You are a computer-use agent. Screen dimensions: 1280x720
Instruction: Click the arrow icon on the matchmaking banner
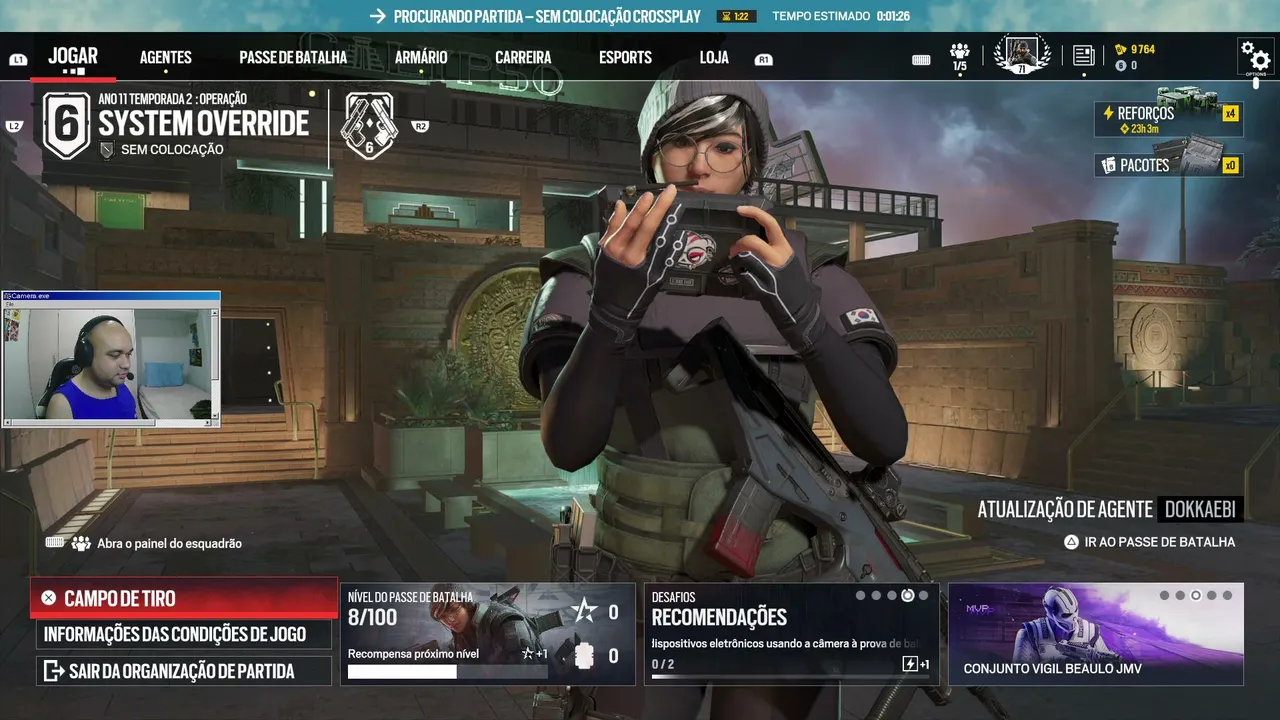tap(377, 16)
